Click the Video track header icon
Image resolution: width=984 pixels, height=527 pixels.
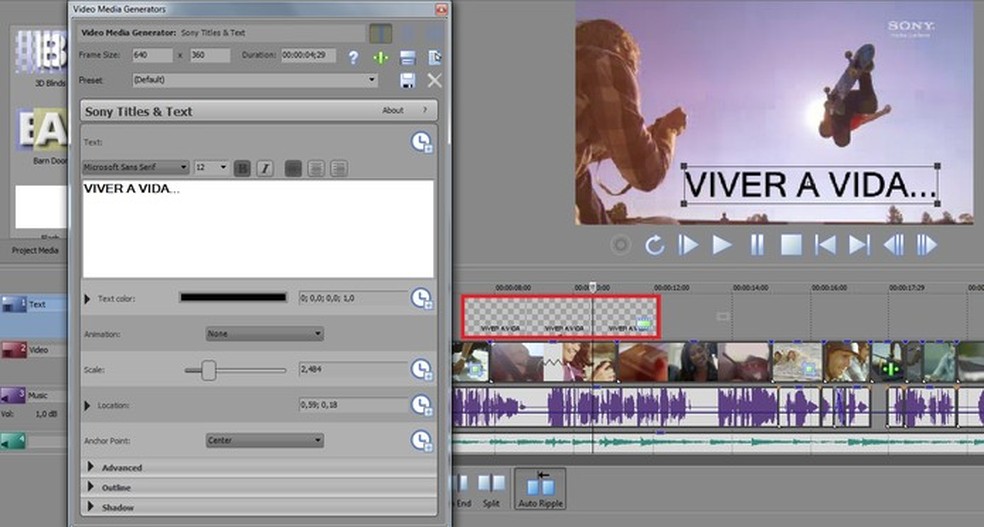coord(13,350)
